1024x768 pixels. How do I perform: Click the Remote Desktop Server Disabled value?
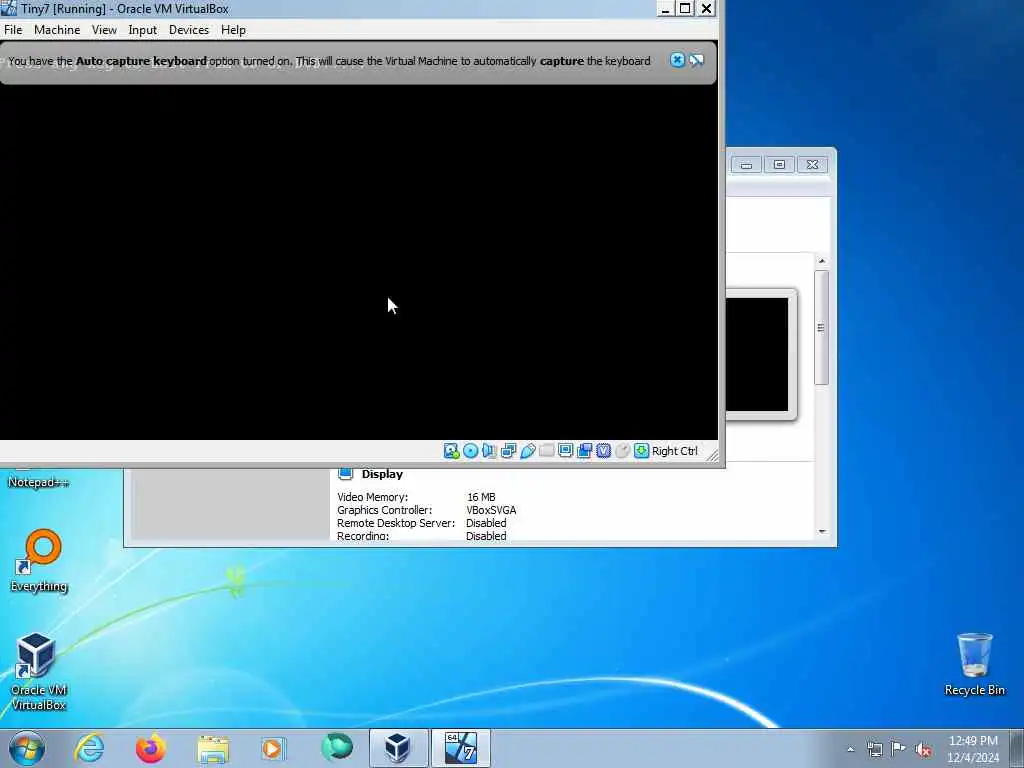tap(486, 523)
